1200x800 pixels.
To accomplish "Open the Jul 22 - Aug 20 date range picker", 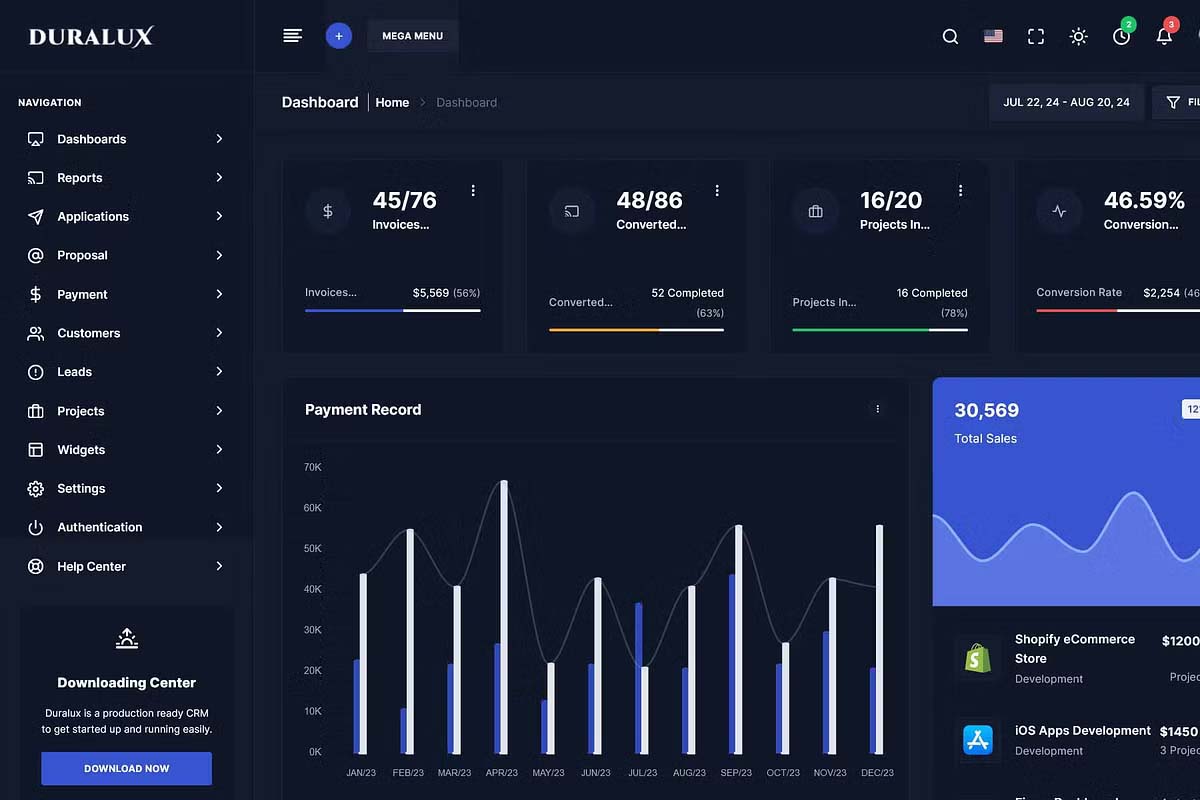I will [x=1066, y=102].
